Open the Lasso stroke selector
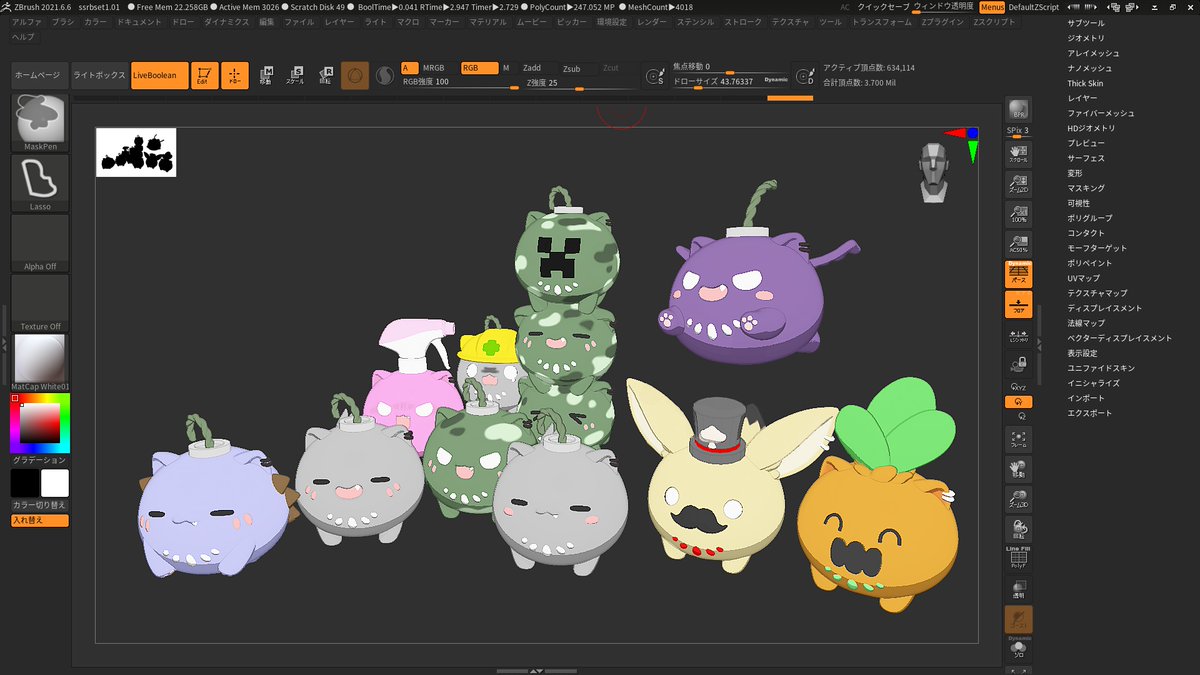This screenshot has width=1200, height=675. click(40, 182)
